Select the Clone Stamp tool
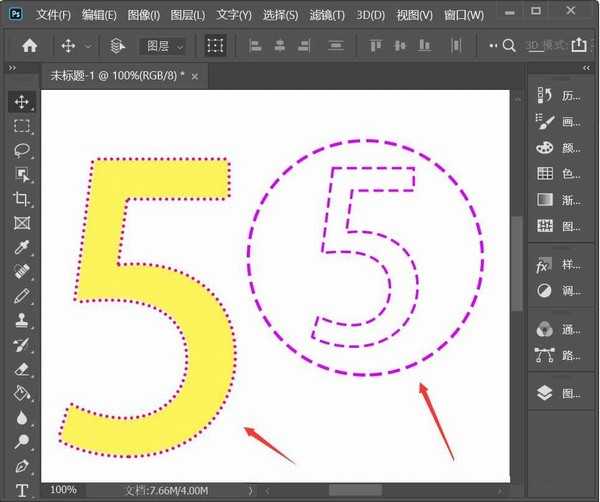600x502 pixels. tap(22, 320)
